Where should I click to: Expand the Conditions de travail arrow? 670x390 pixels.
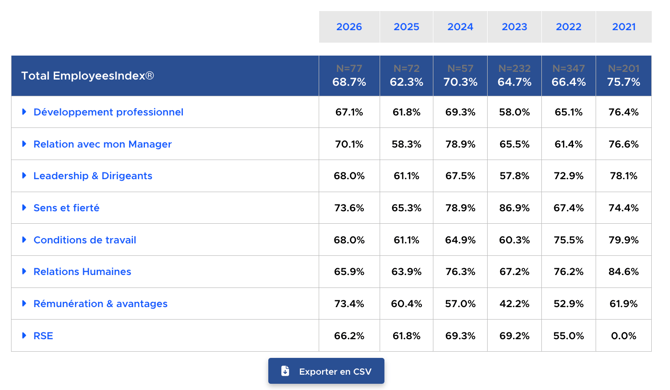point(24,239)
